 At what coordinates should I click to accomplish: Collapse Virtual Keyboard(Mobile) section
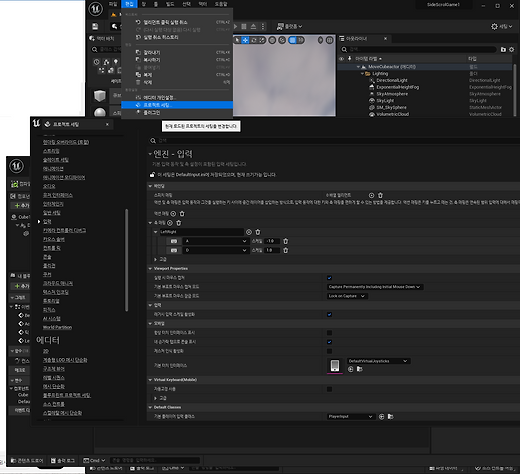point(150,380)
